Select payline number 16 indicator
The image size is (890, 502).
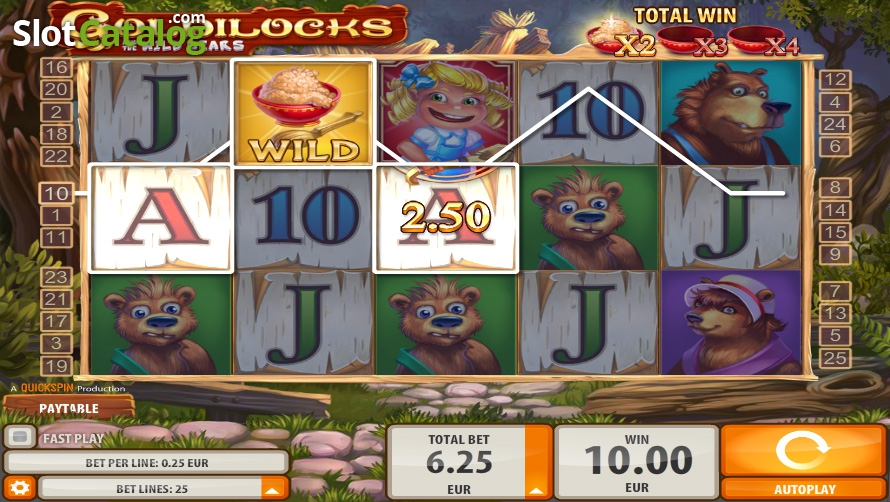point(56,68)
